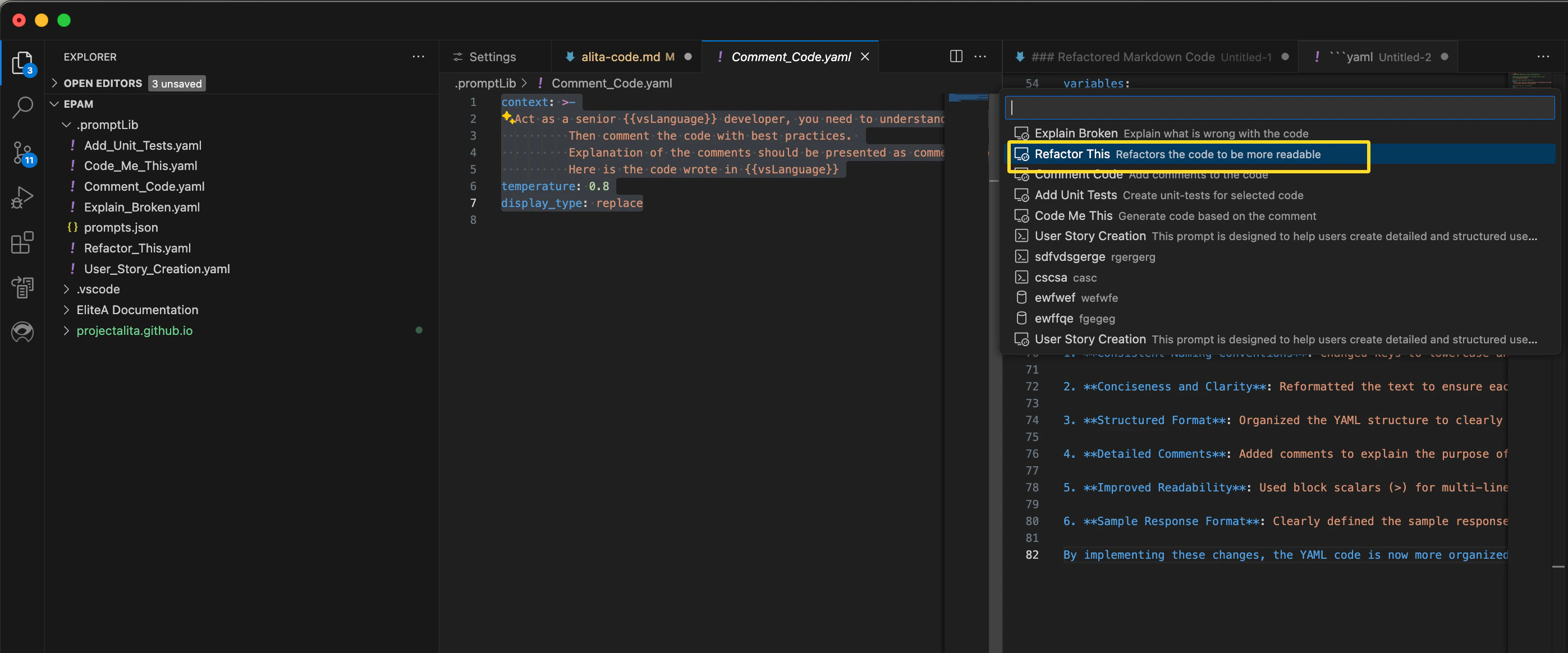Open Explorer panel more actions menu
This screenshot has height=653, width=1568.
point(418,57)
